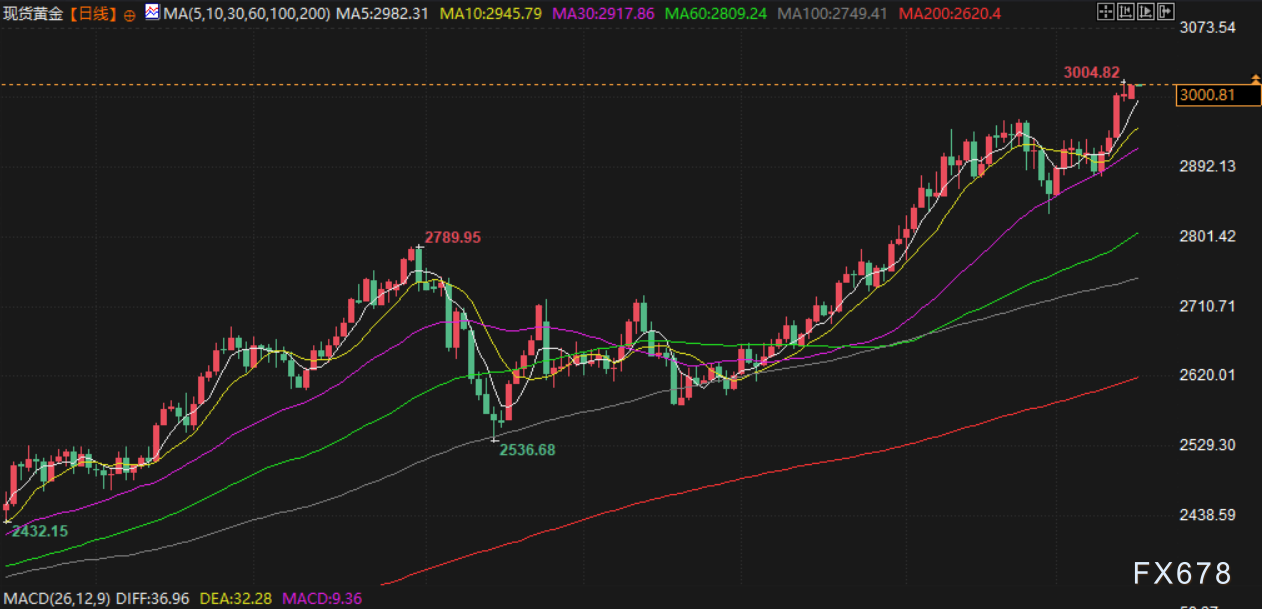Click the orange circled-plus icon beside 日线
The width and height of the screenshot is (1262, 609).
pos(130,15)
